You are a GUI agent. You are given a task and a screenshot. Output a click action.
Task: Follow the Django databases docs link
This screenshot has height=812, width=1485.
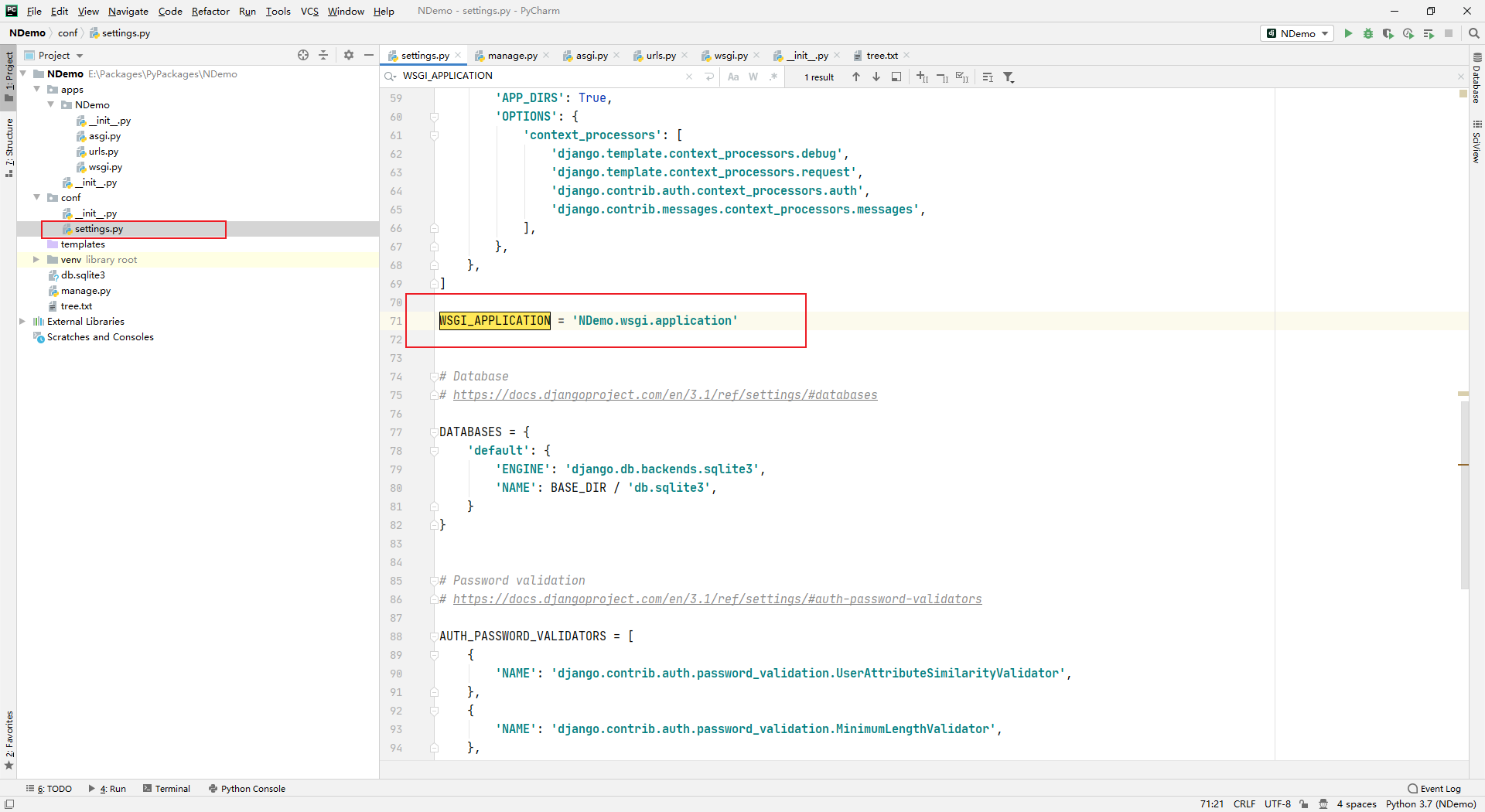[664, 395]
